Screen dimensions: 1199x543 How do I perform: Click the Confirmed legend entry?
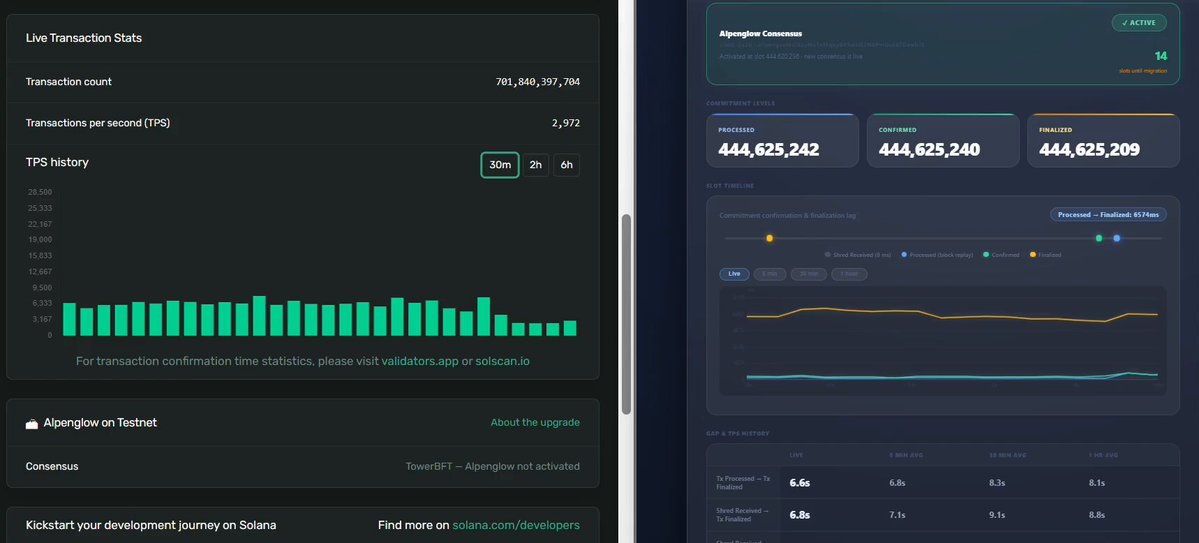[x=1001, y=255]
